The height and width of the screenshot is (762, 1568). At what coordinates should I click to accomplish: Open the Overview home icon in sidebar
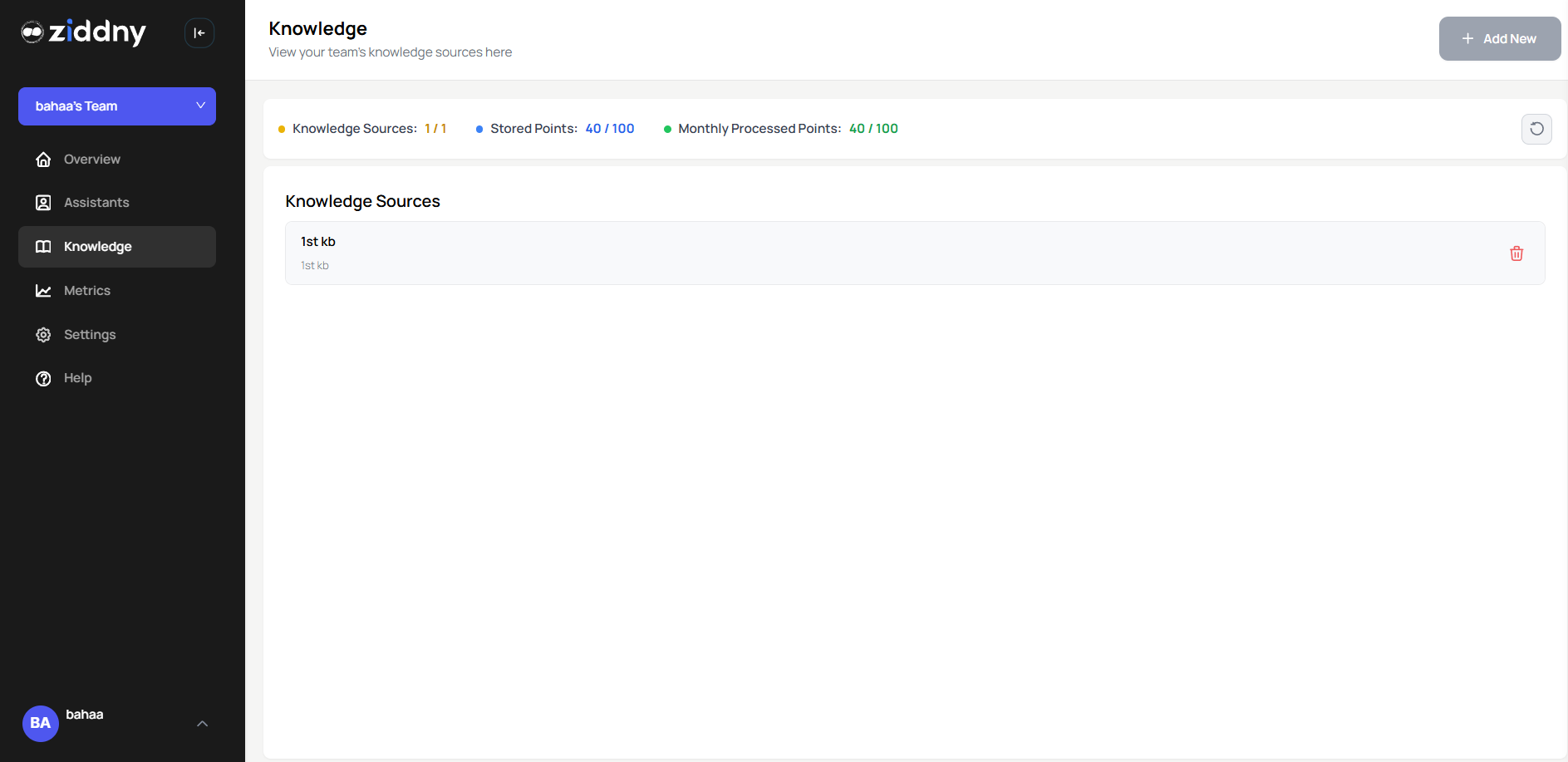pos(43,159)
